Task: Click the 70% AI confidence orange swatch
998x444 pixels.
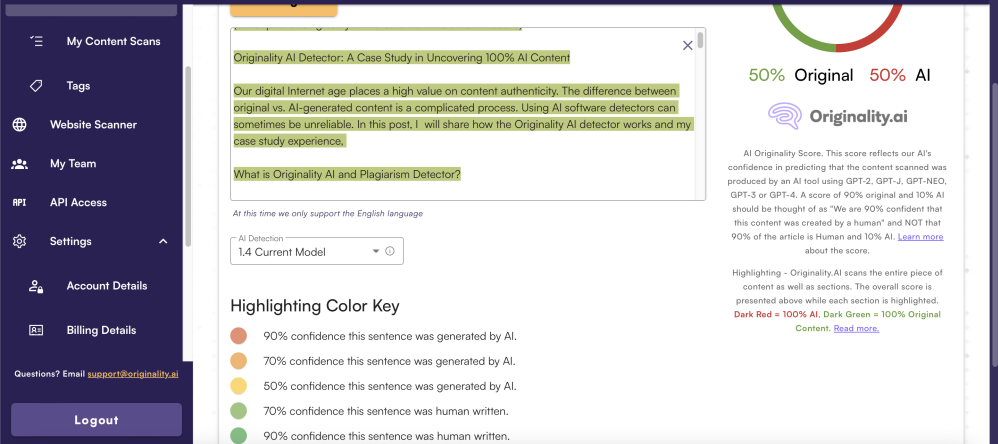Action: [x=239, y=361]
